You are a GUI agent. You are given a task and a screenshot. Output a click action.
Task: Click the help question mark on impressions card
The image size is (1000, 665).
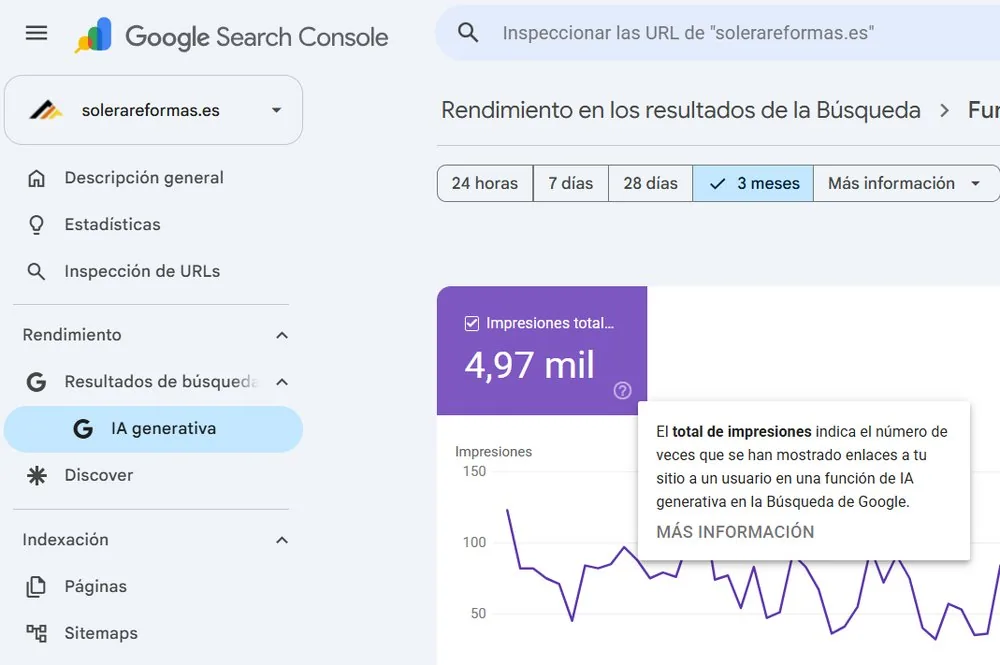click(622, 390)
